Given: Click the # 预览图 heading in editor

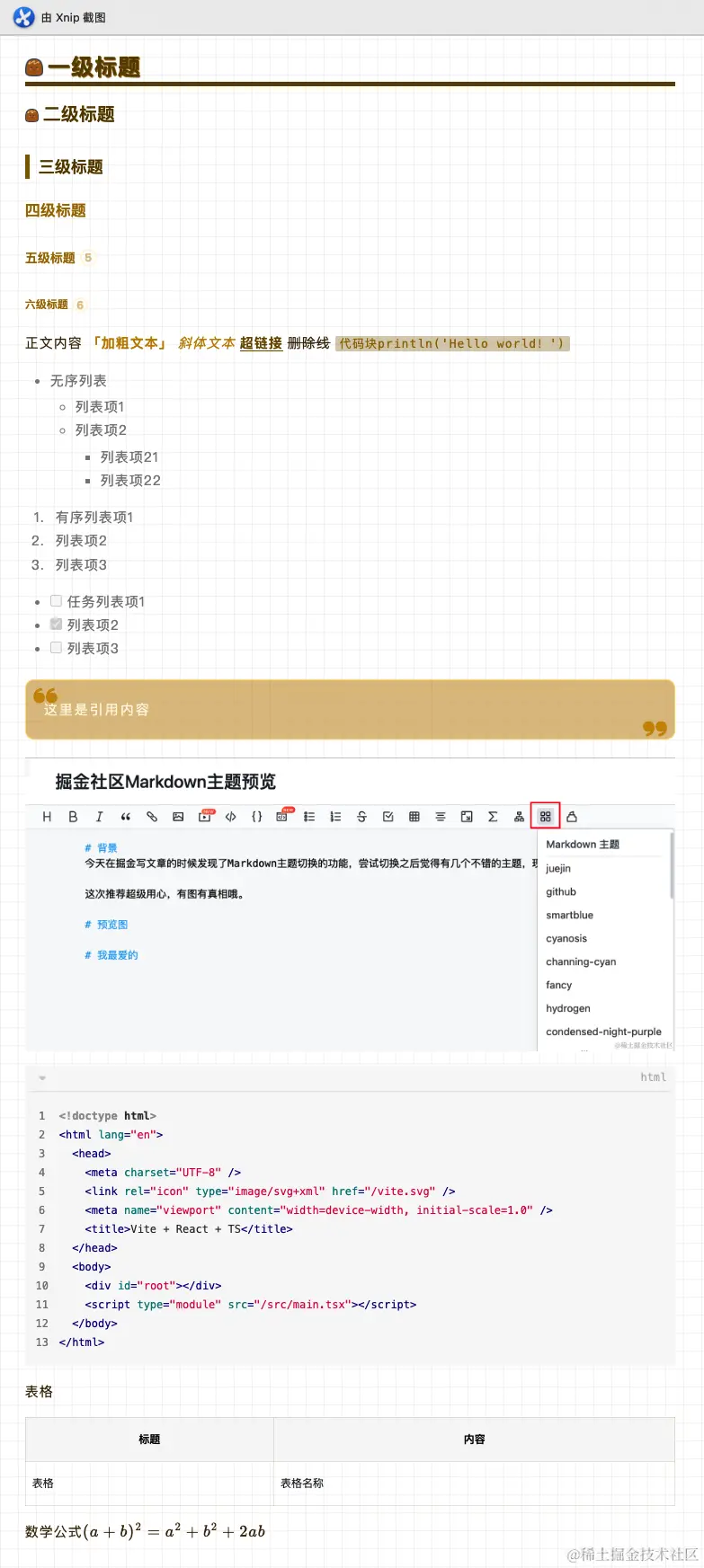Looking at the screenshot, I should coord(106,925).
